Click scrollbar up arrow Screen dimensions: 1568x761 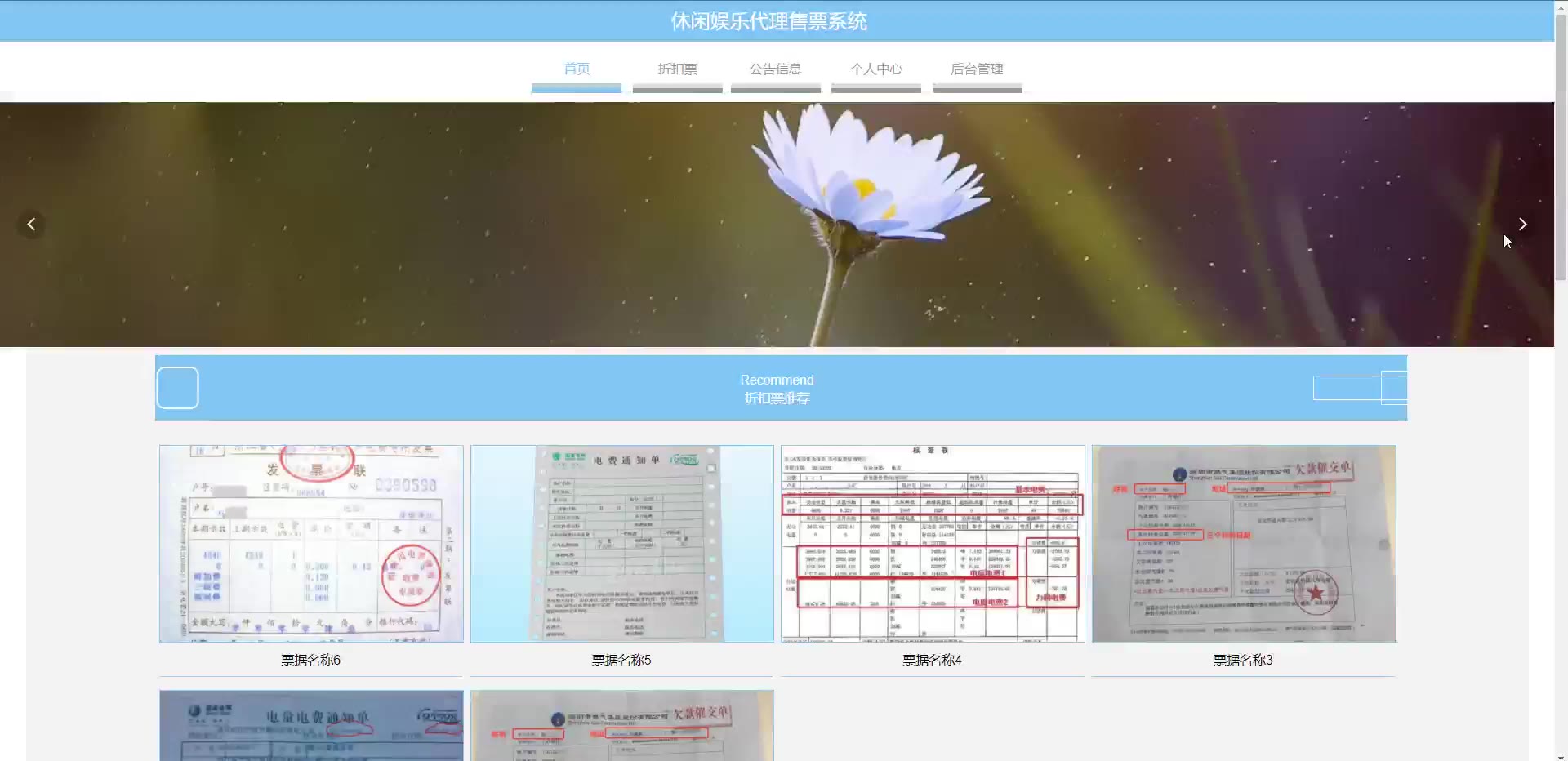click(1561, 7)
